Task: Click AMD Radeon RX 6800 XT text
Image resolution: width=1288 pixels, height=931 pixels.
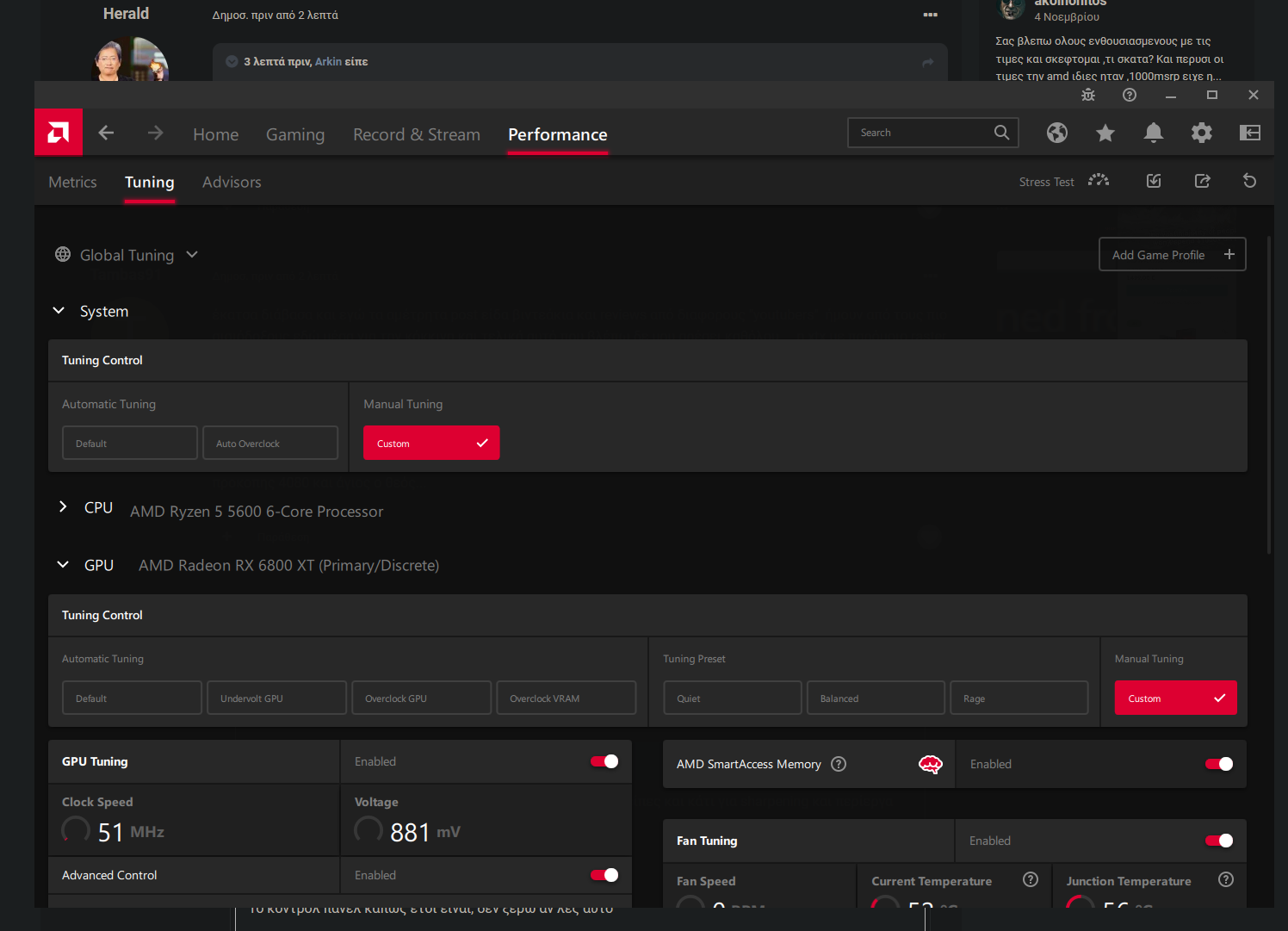Action: [288, 566]
